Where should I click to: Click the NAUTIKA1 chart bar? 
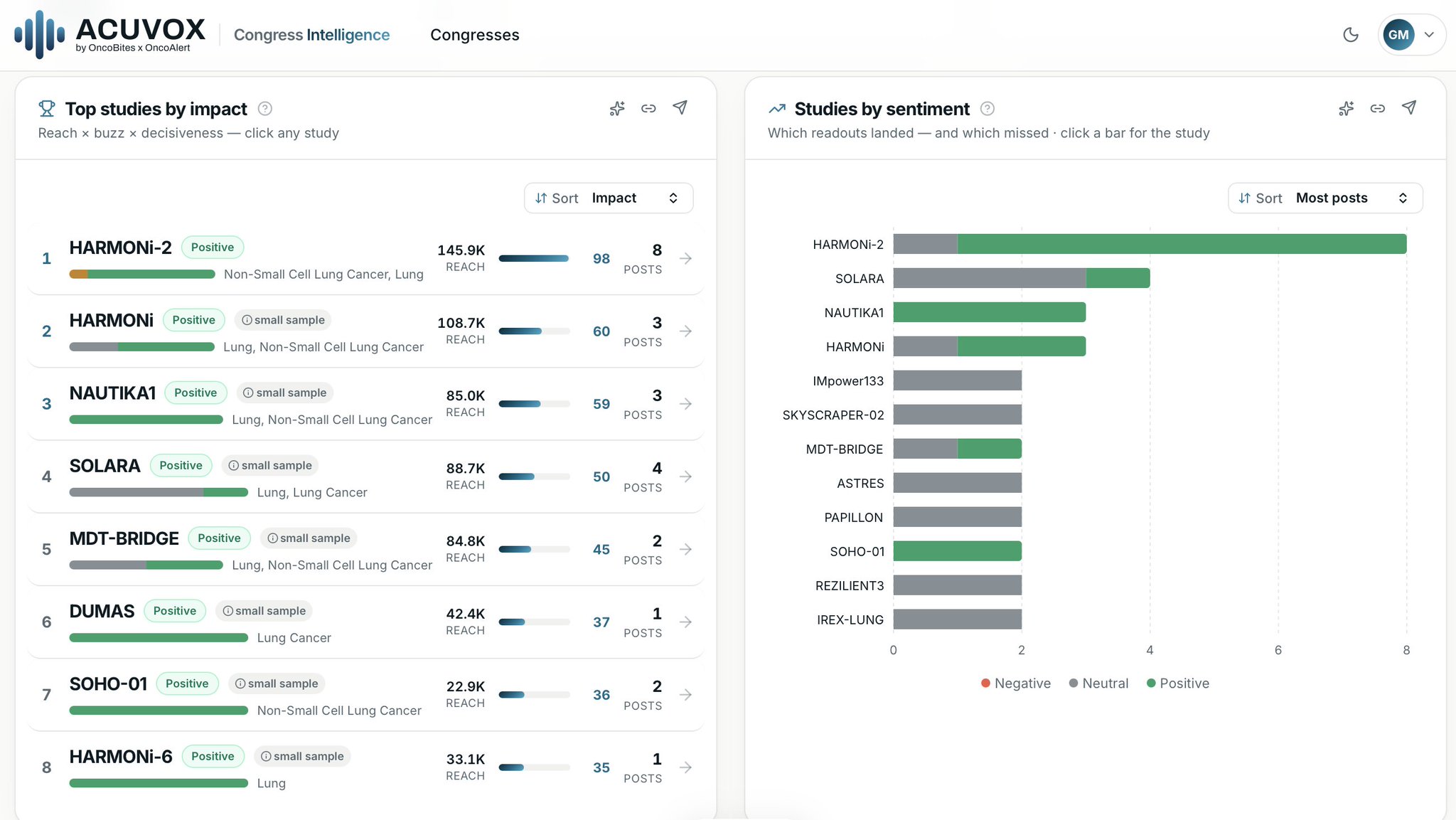(990, 312)
